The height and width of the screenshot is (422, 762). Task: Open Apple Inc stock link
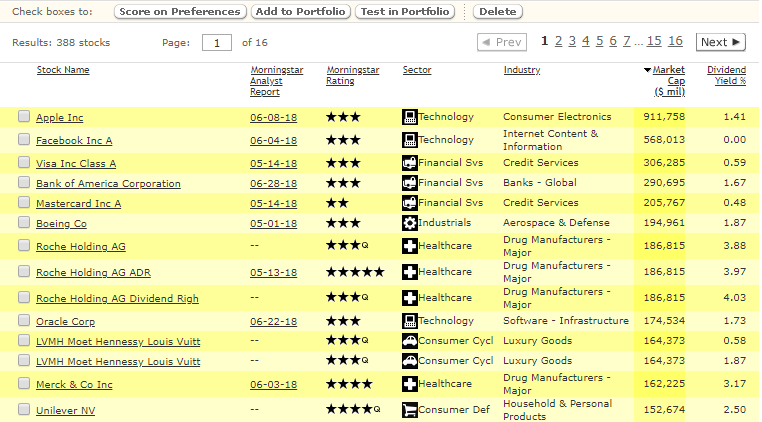coord(59,118)
